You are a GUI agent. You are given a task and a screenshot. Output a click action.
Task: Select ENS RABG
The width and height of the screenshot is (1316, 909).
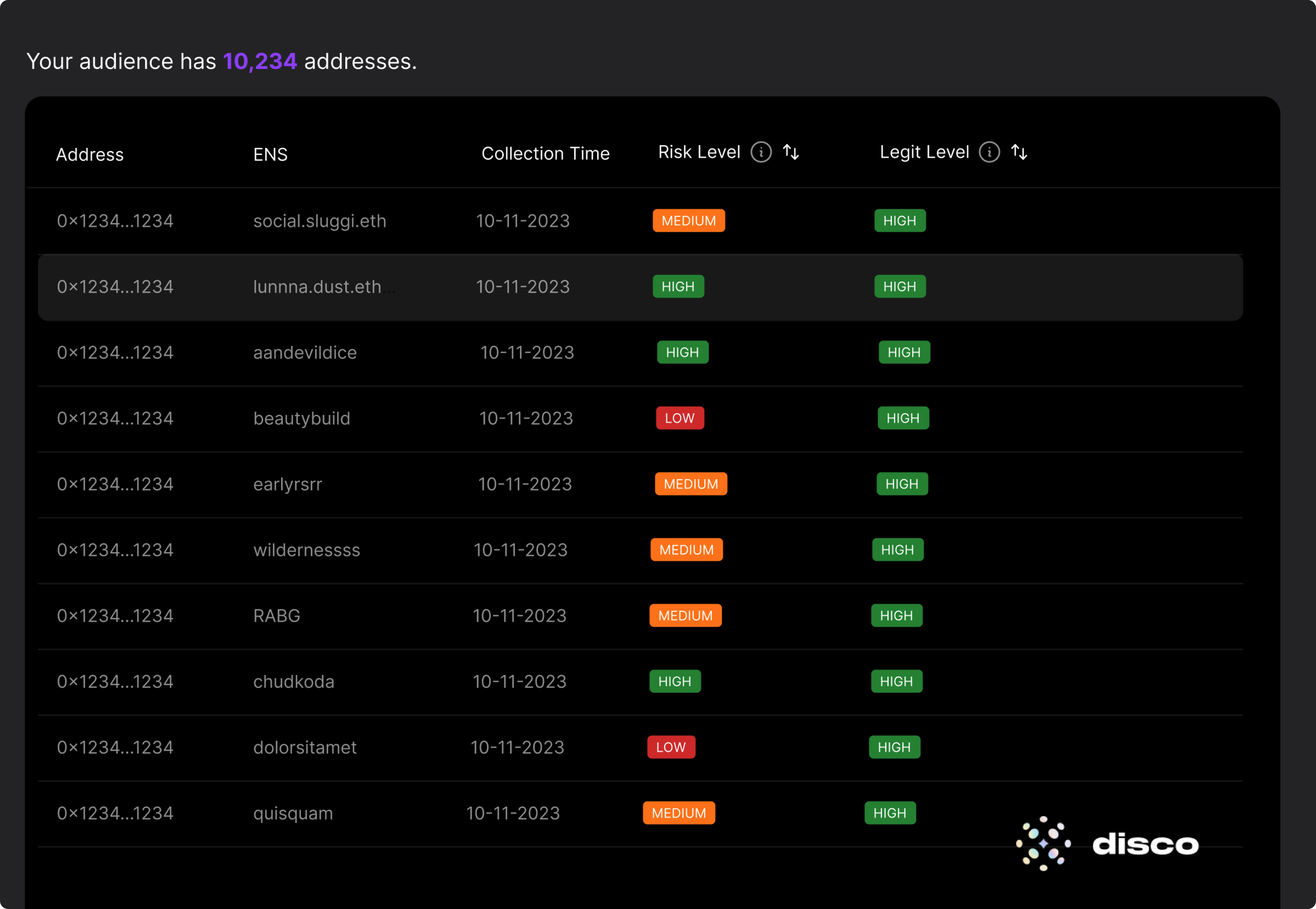[276, 616]
